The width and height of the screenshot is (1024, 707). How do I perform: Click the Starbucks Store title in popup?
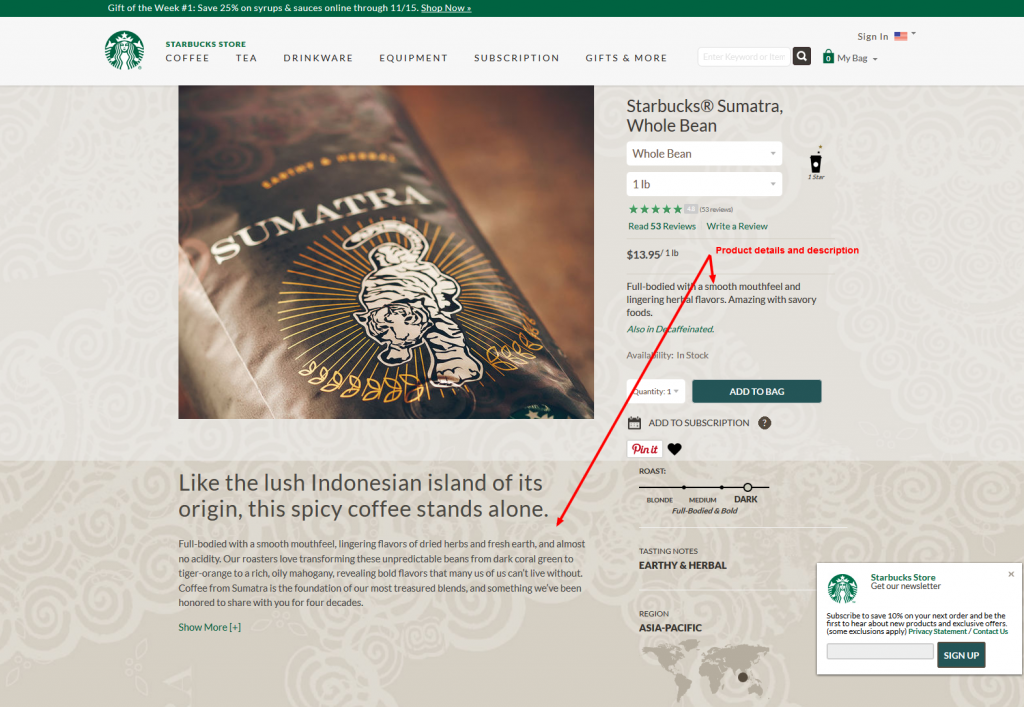click(x=903, y=577)
